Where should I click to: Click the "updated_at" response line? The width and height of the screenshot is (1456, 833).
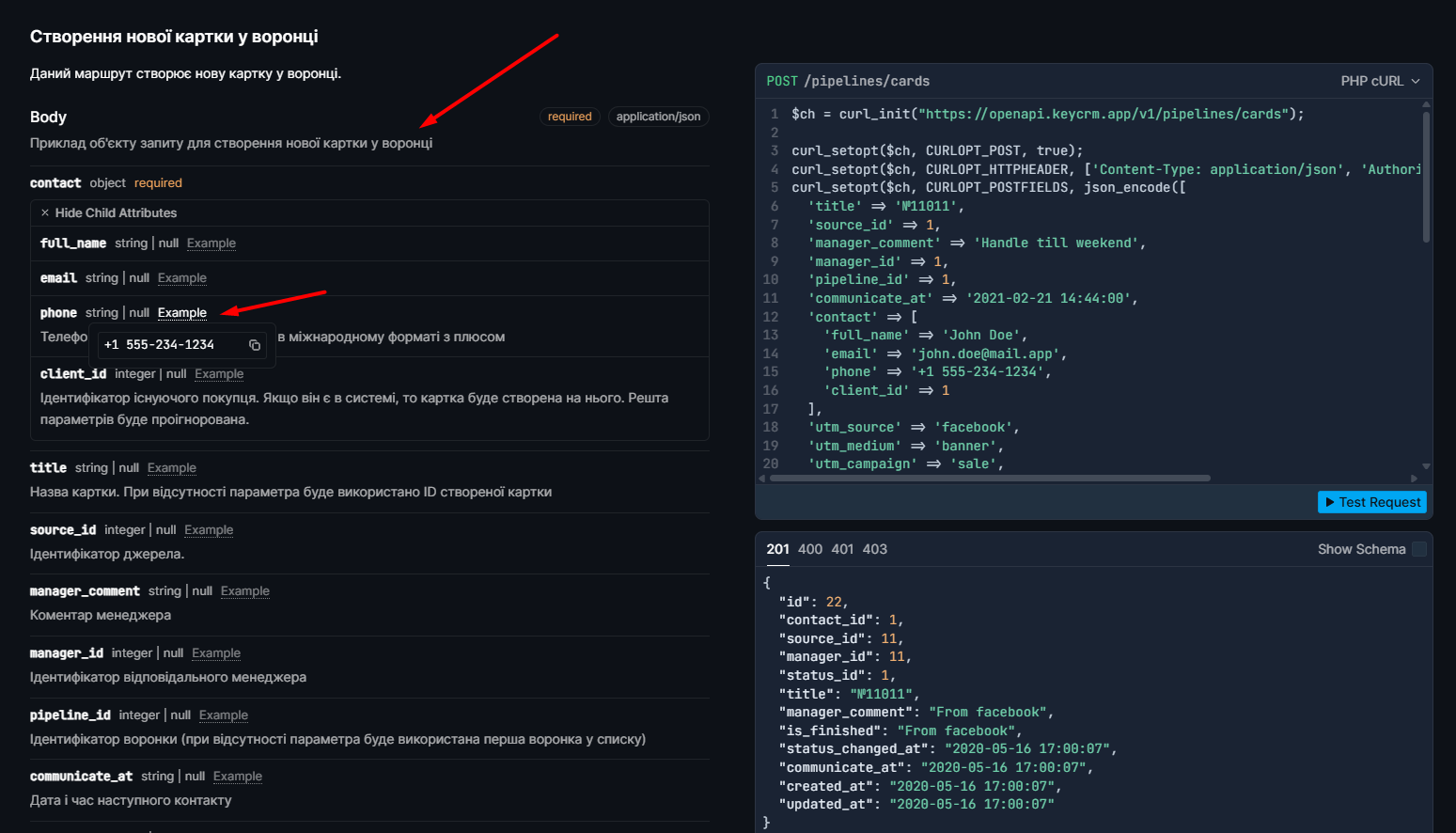(x=916, y=804)
